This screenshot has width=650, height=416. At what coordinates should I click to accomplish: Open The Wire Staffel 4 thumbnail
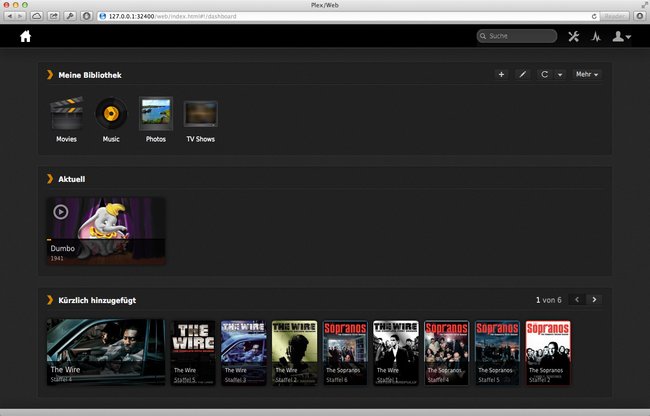[106, 352]
